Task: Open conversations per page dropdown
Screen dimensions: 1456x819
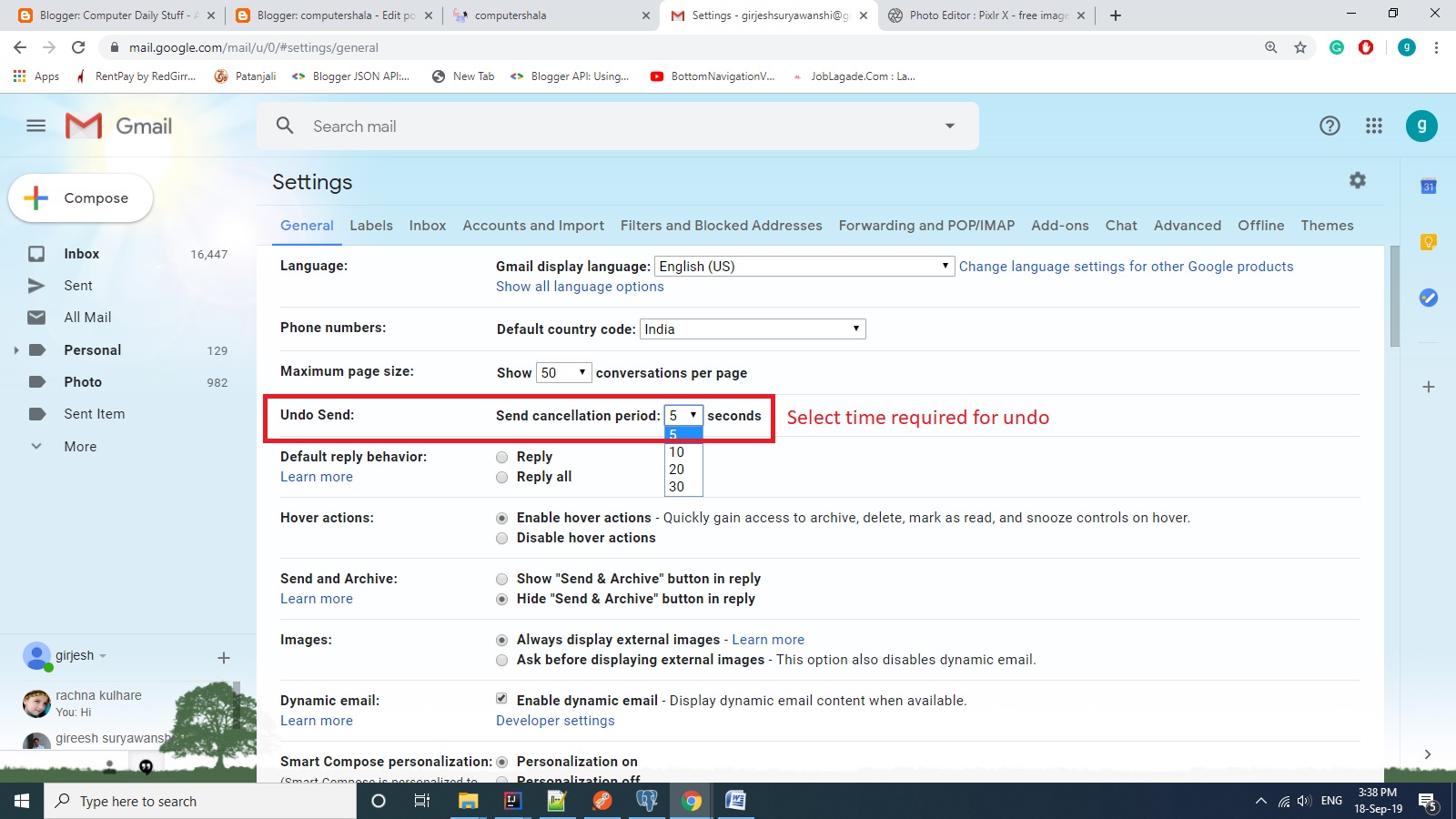Action: point(564,372)
